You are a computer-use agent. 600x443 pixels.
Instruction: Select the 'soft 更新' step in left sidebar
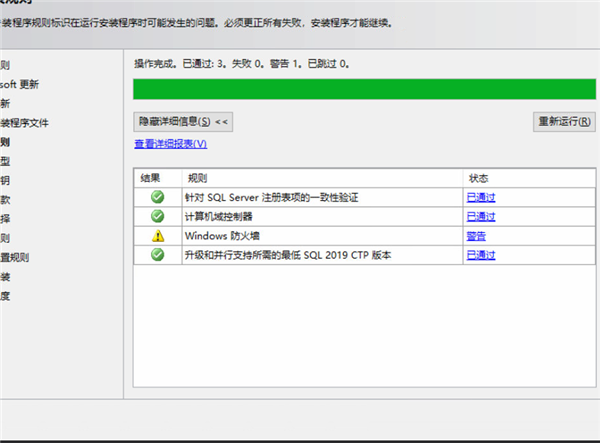click(21, 84)
